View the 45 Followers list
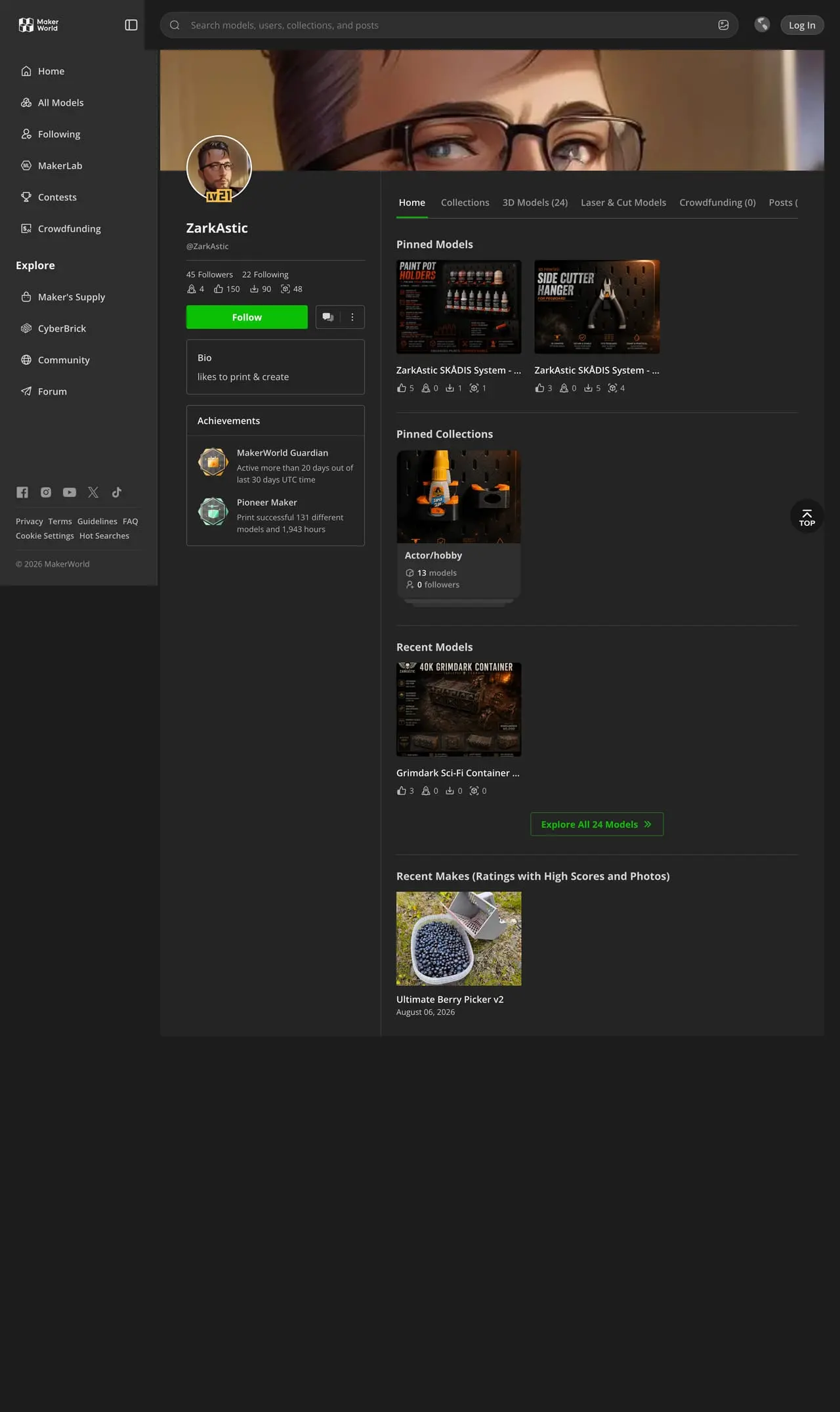 pos(209,274)
